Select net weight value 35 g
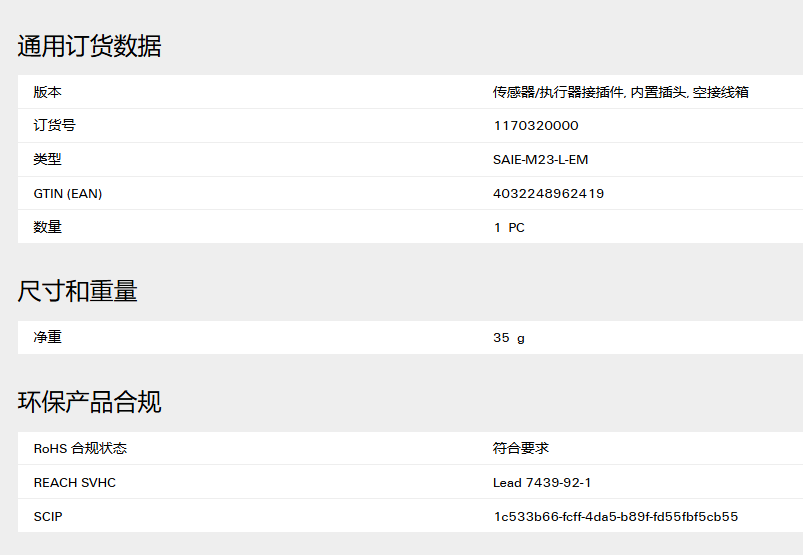Screen dimensions: 803x555 [x=509, y=338]
